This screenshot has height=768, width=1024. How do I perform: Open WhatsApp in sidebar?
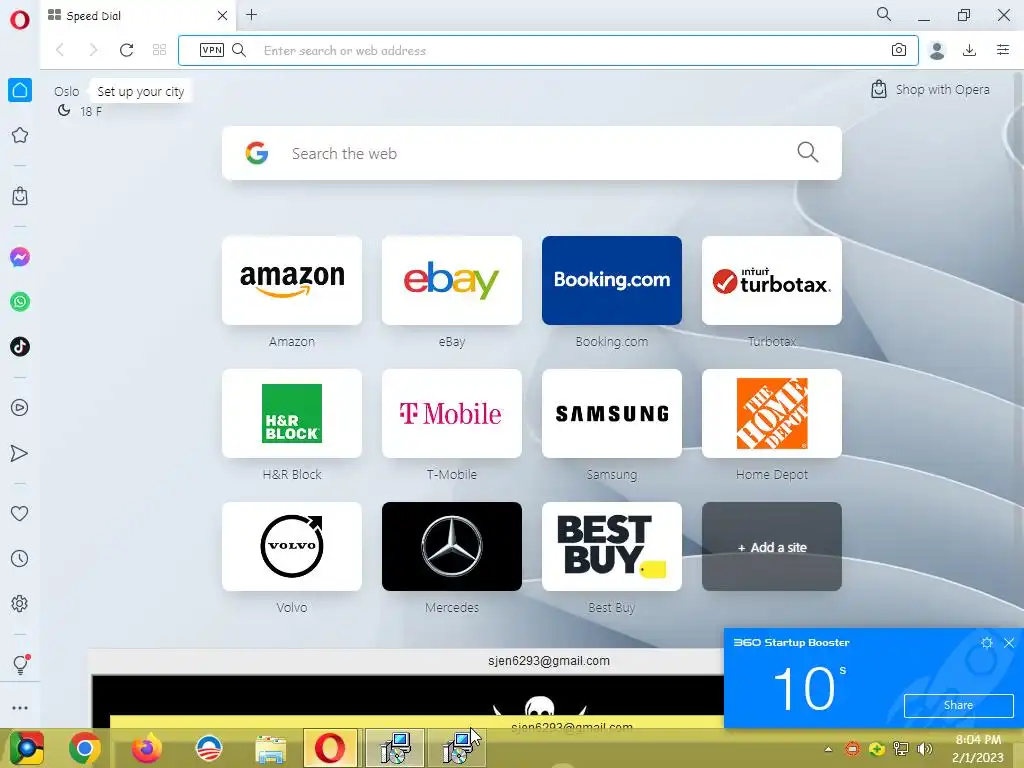point(20,302)
